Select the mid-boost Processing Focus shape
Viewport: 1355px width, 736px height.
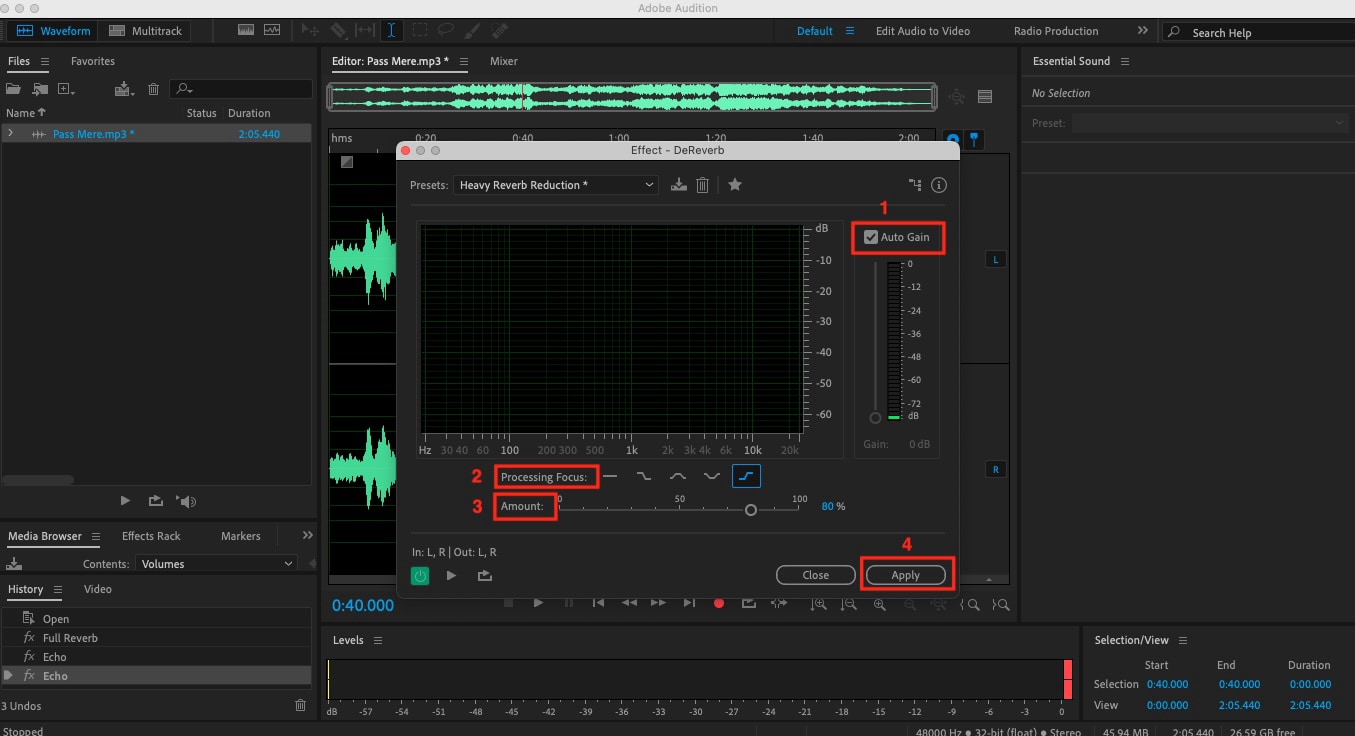(678, 477)
